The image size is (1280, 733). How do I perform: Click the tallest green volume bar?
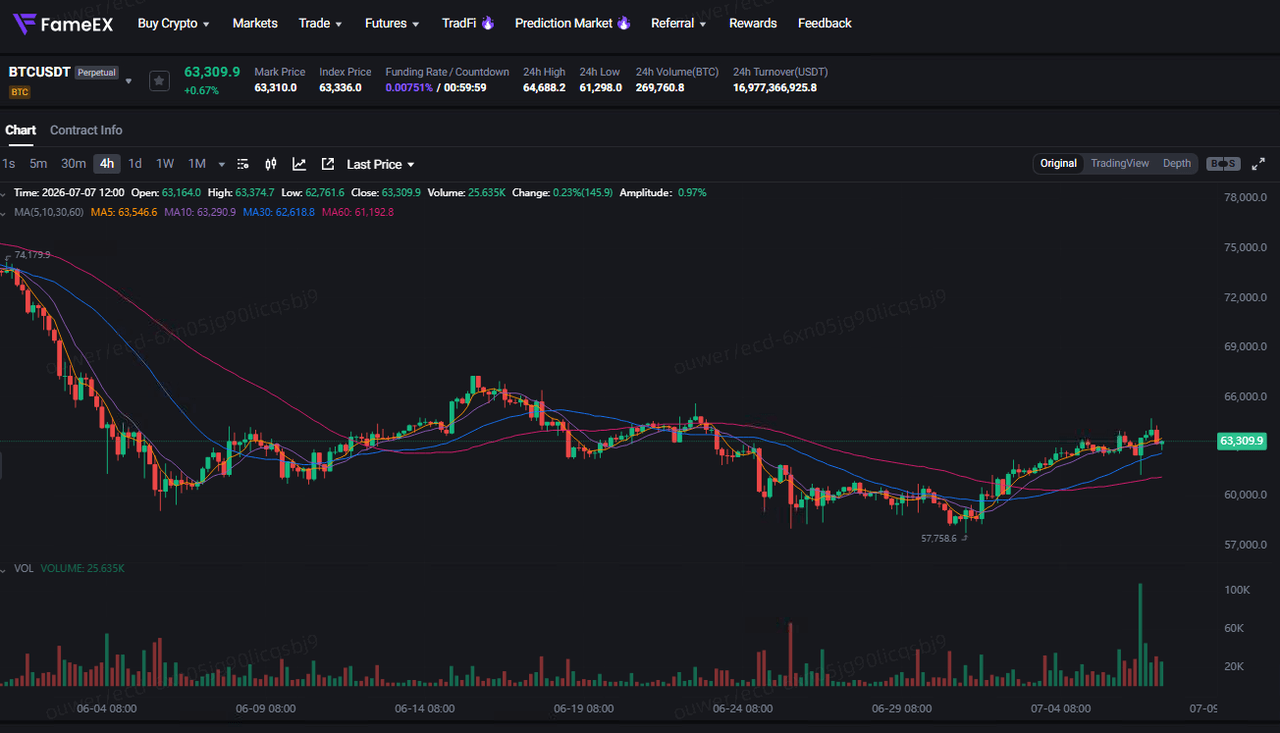pyautogui.click(x=1140, y=635)
